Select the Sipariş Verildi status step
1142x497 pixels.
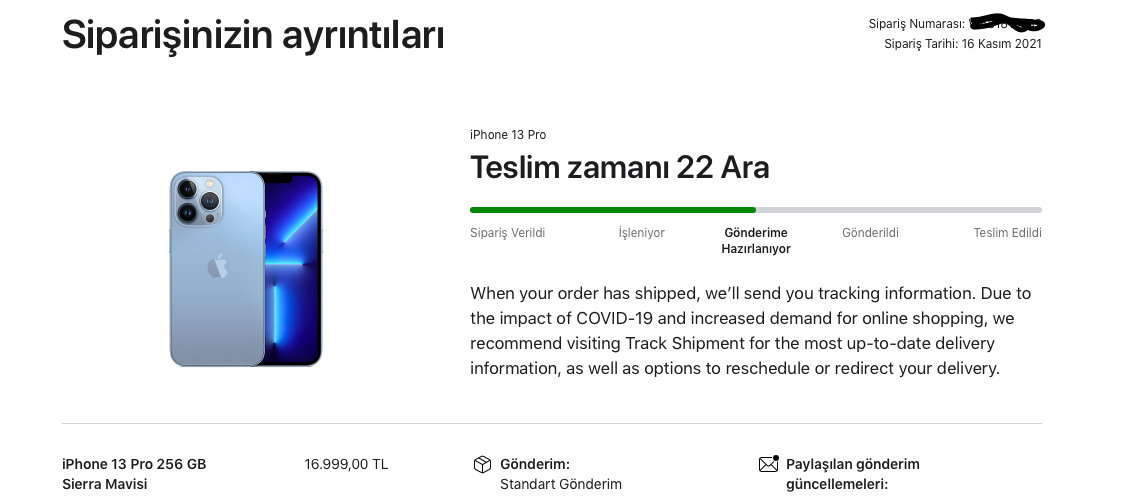tap(508, 233)
